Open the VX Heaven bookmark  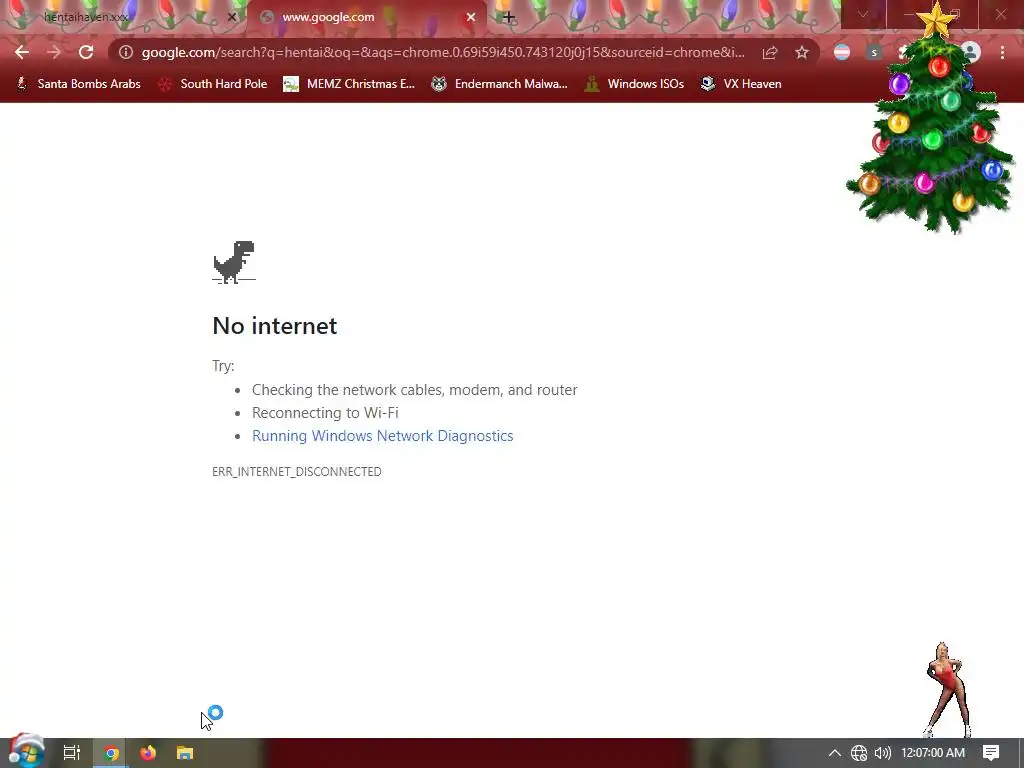pos(741,84)
